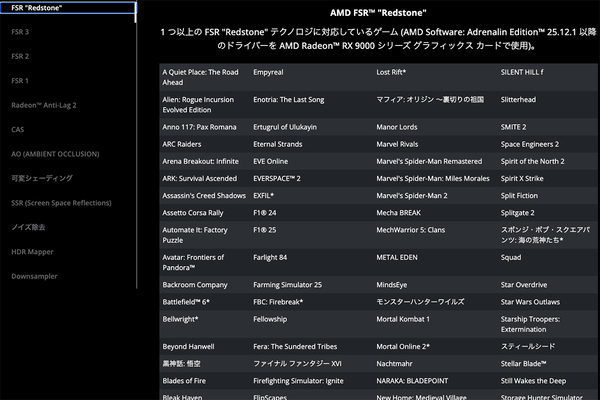600x400 pixels.
Task: Click the Manor Lords entry
Action: coord(397,127)
